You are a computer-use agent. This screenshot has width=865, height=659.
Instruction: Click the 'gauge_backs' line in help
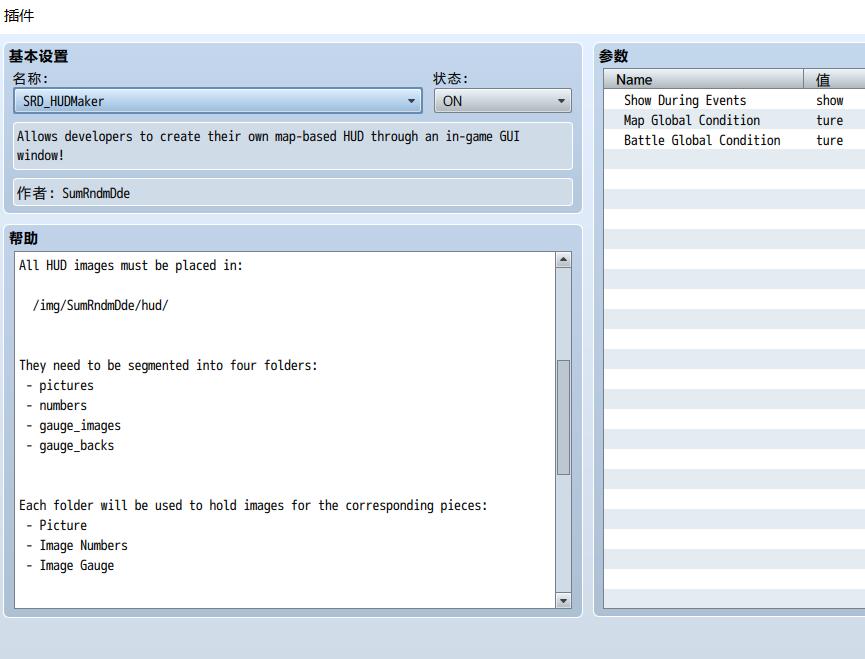[76, 446]
